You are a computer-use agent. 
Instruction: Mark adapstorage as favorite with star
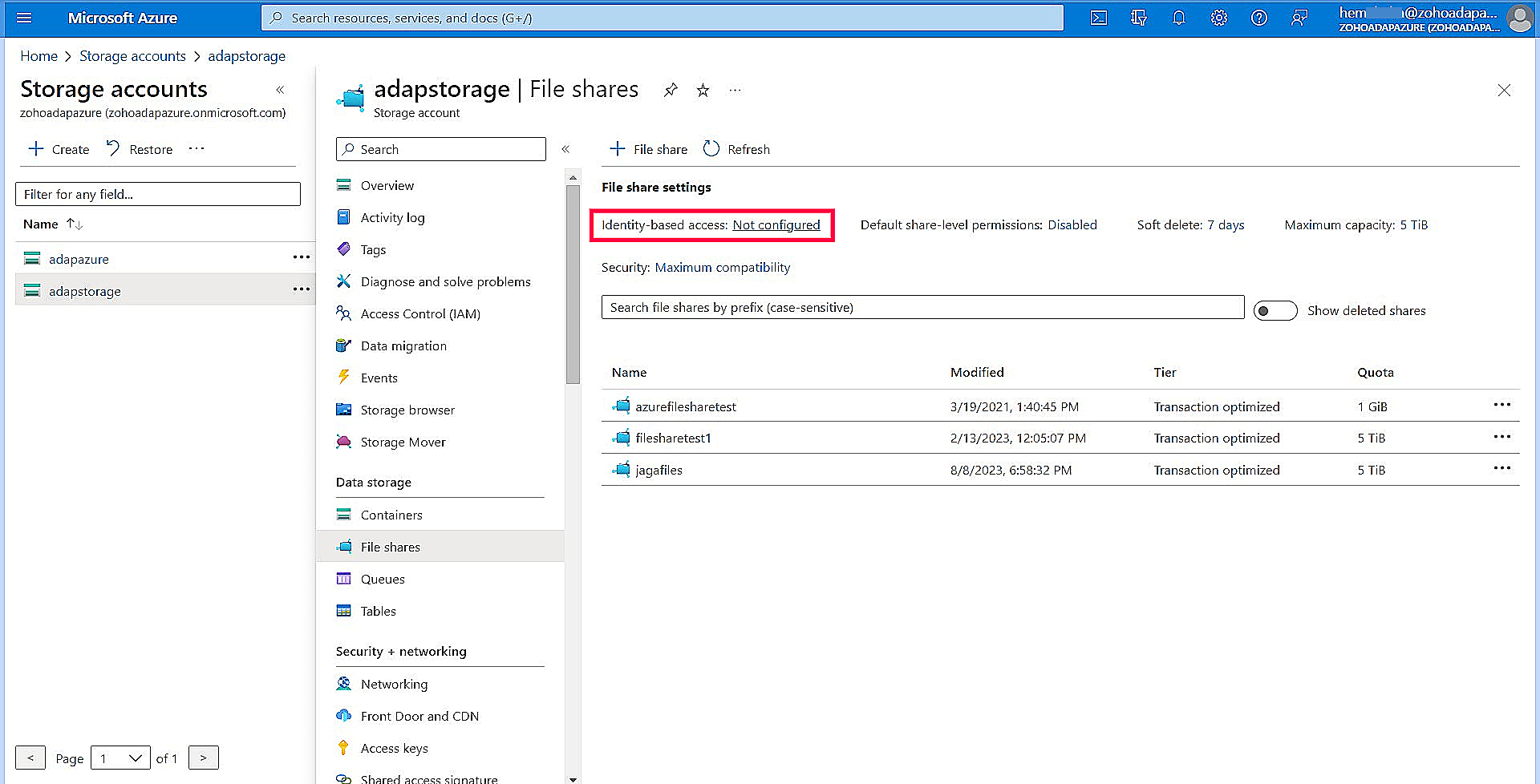(703, 91)
